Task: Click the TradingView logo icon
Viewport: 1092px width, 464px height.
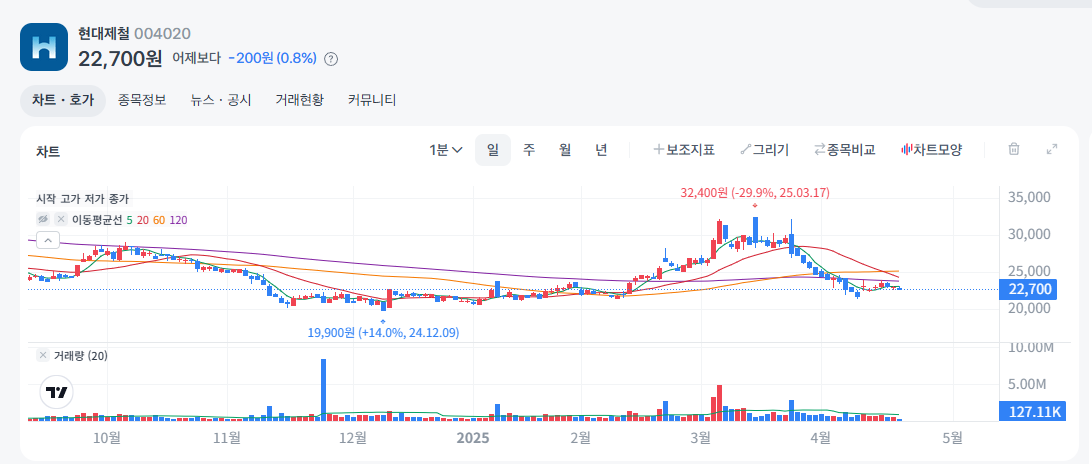Action: pos(56,392)
